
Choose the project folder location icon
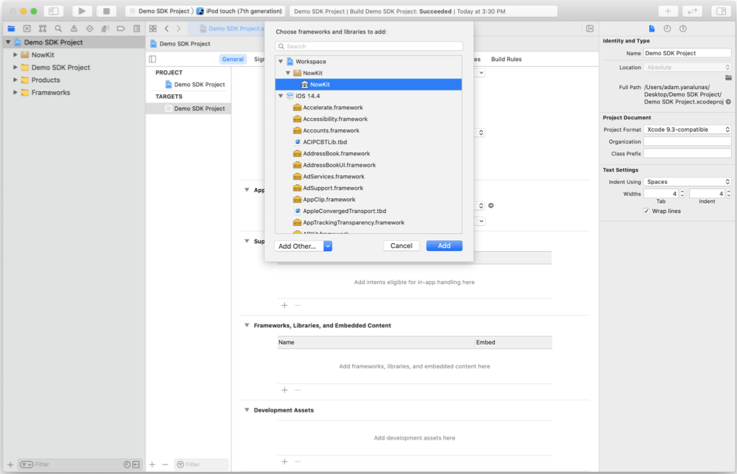point(728,78)
